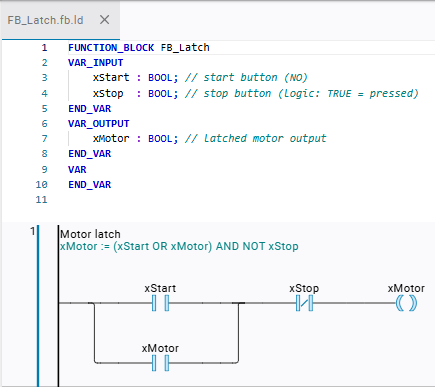This screenshot has width=435, height=387.
Task: Click the network comment with xMotor assignment
Action: tap(179, 247)
